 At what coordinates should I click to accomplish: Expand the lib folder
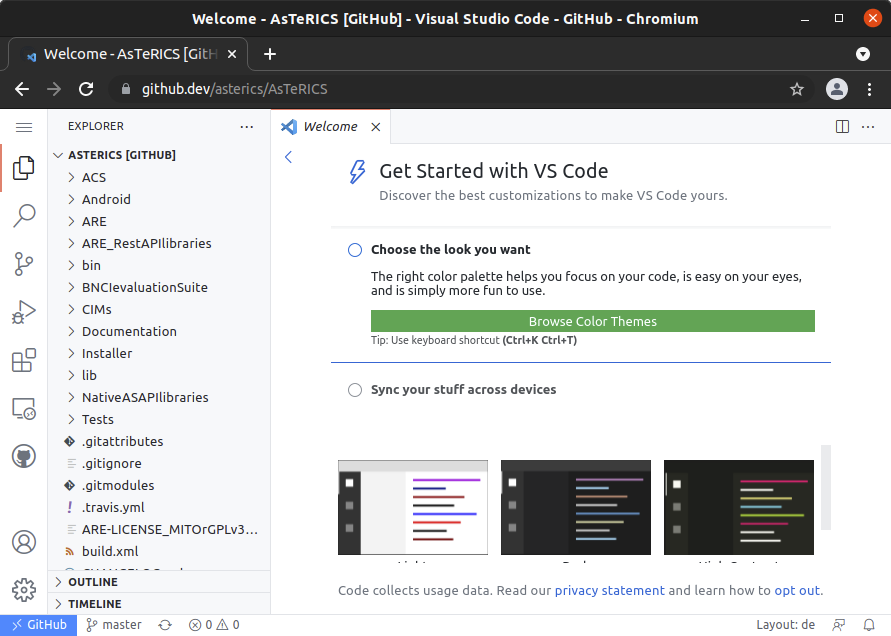[x=159, y=376]
